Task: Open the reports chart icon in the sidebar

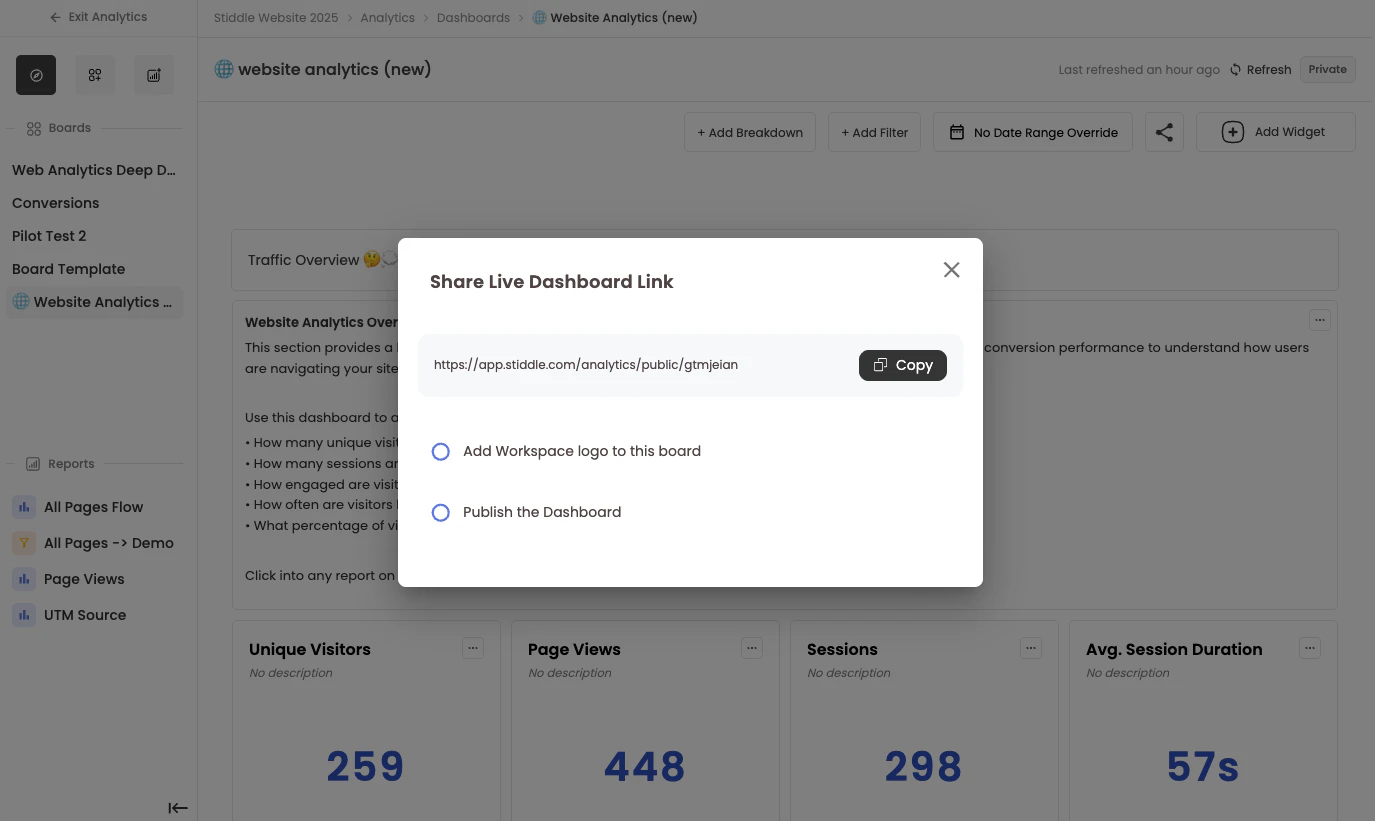Action: (154, 75)
